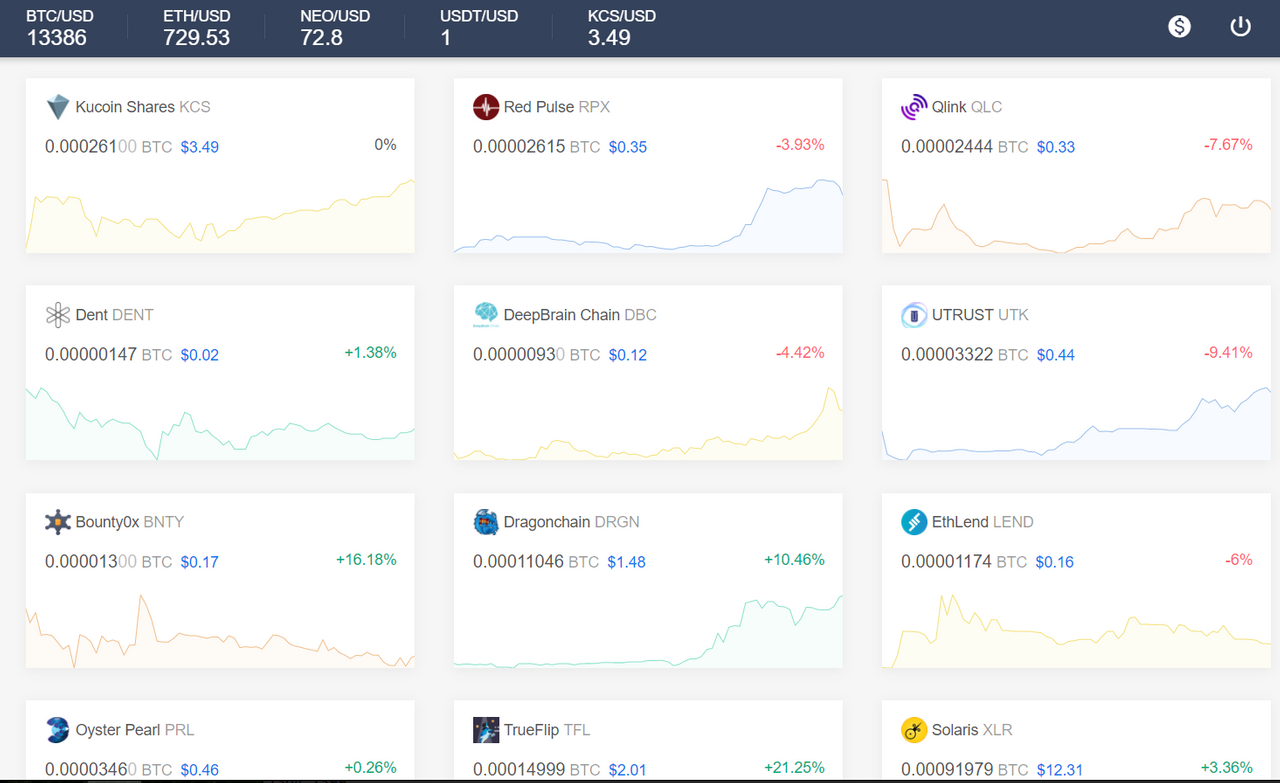Click Solaris USD price $12.31
The width and height of the screenshot is (1280, 783).
coord(1060,770)
